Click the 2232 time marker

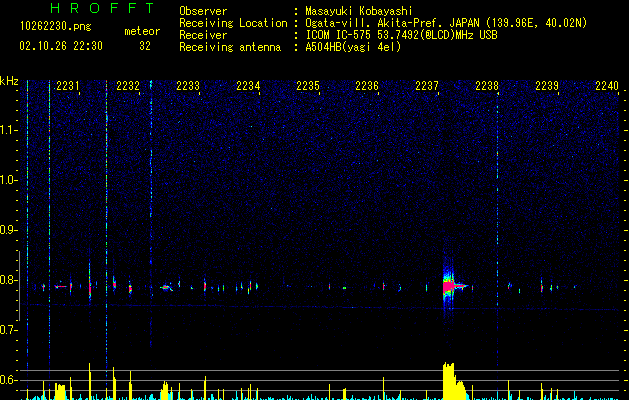click(128, 86)
